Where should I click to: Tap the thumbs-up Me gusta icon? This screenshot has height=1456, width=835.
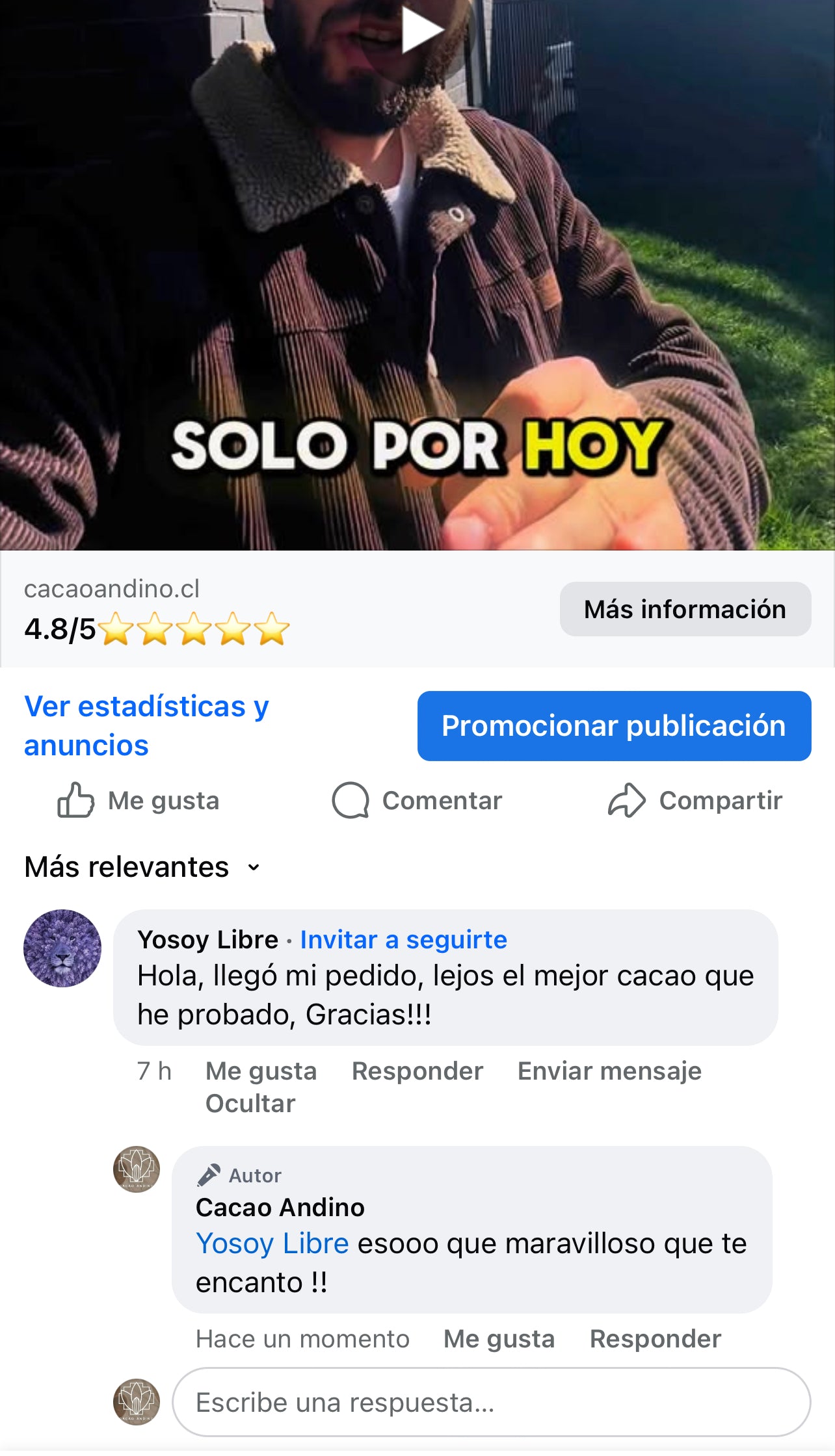(76, 800)
